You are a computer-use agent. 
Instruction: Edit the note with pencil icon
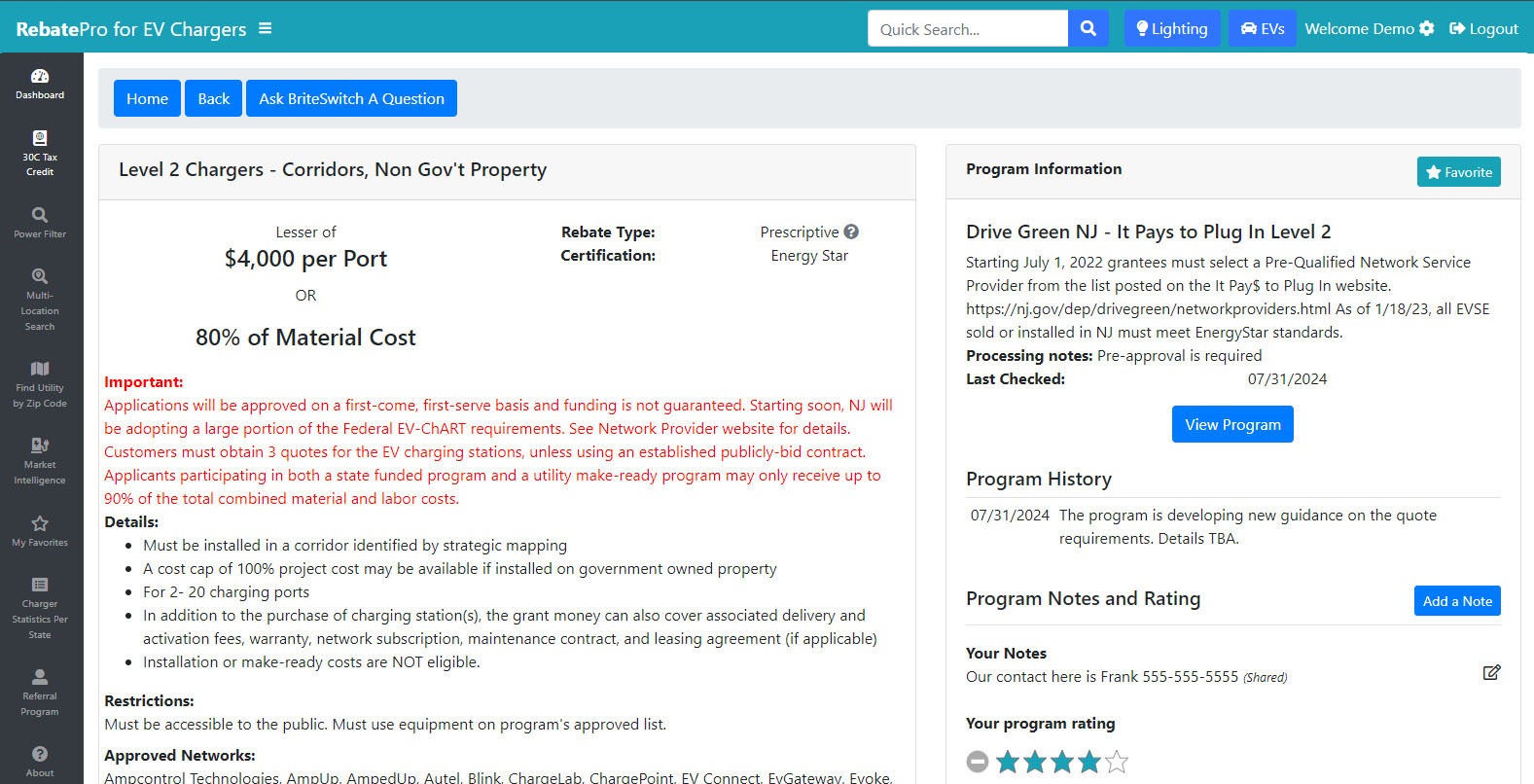(x=1491, y=672)
